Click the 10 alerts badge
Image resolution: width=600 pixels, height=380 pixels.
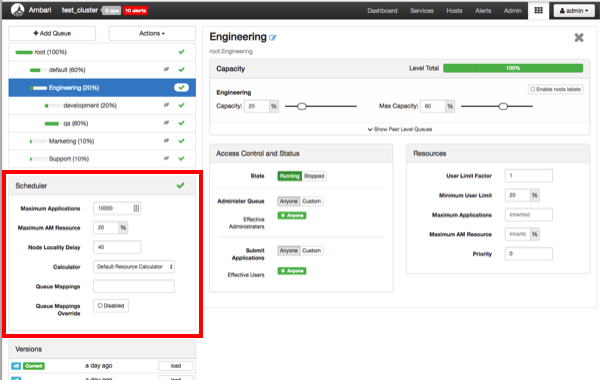point(135,11)
